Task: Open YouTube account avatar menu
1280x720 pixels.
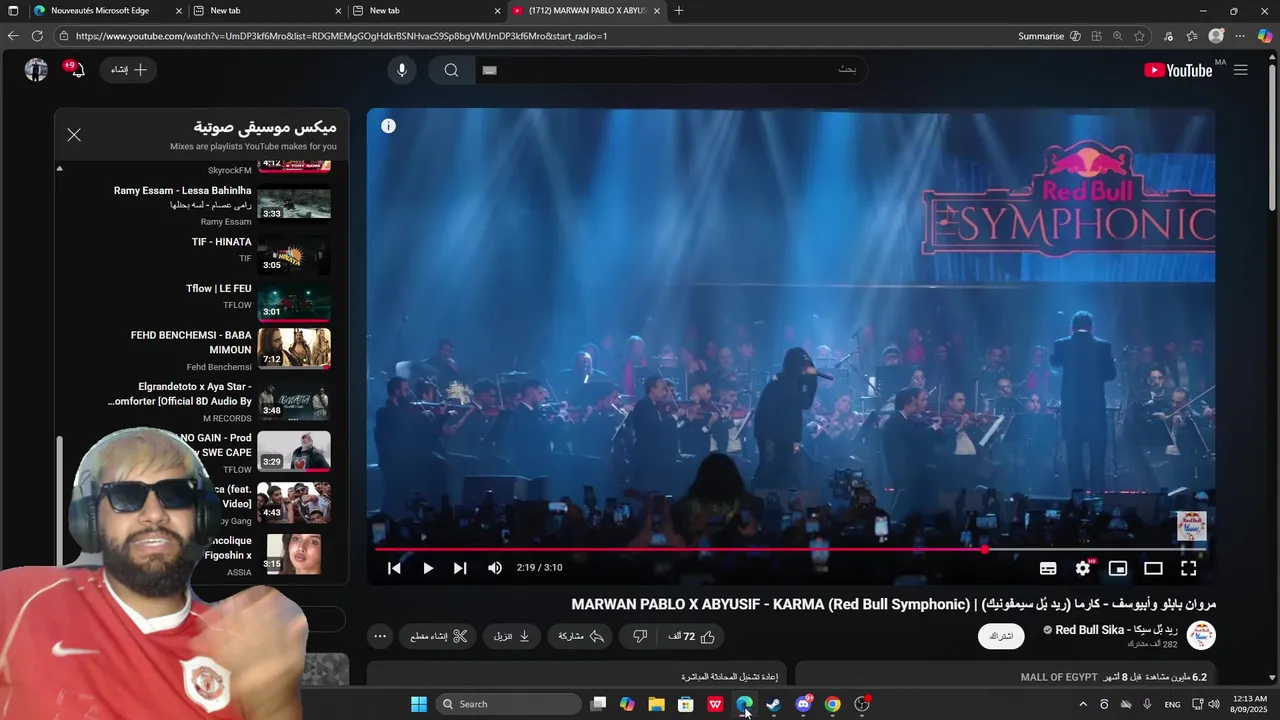Action: 36,70
